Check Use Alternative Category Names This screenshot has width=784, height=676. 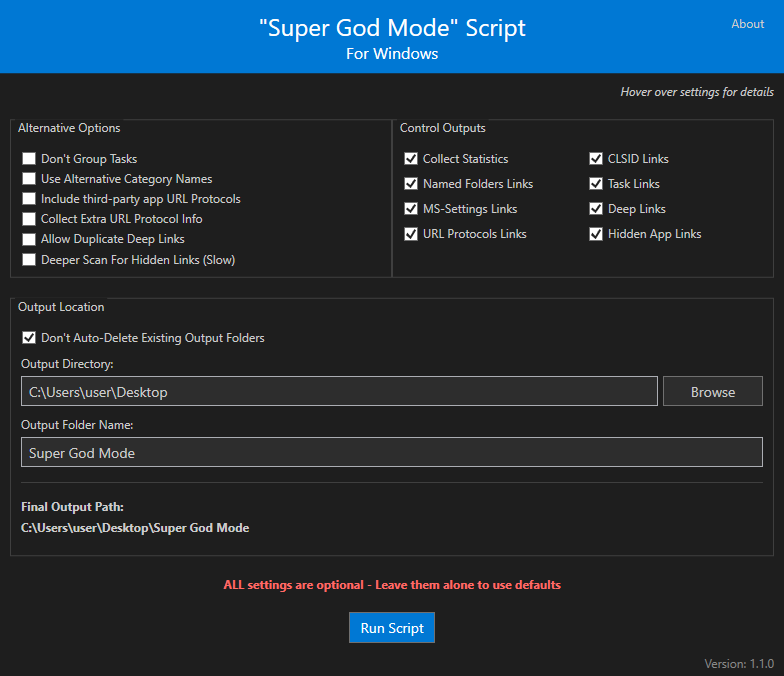tap(29, 179)
